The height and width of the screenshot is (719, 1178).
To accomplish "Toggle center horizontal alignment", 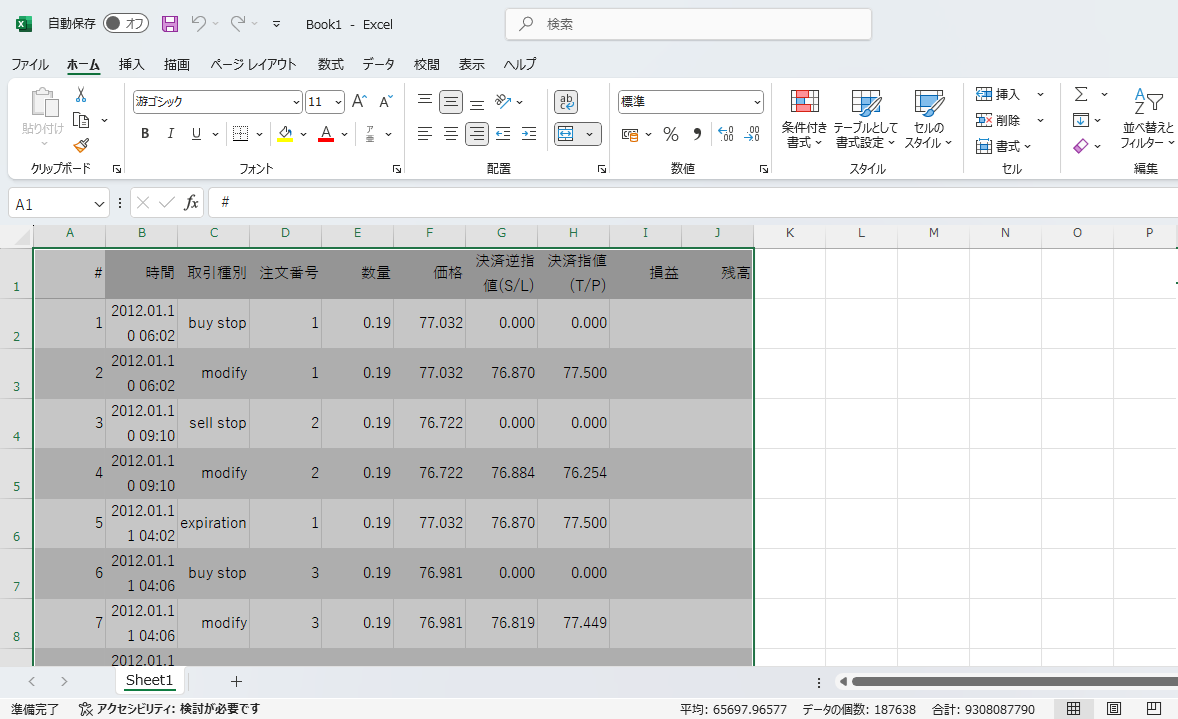I will pyautogui.click(x=451, y=134).
